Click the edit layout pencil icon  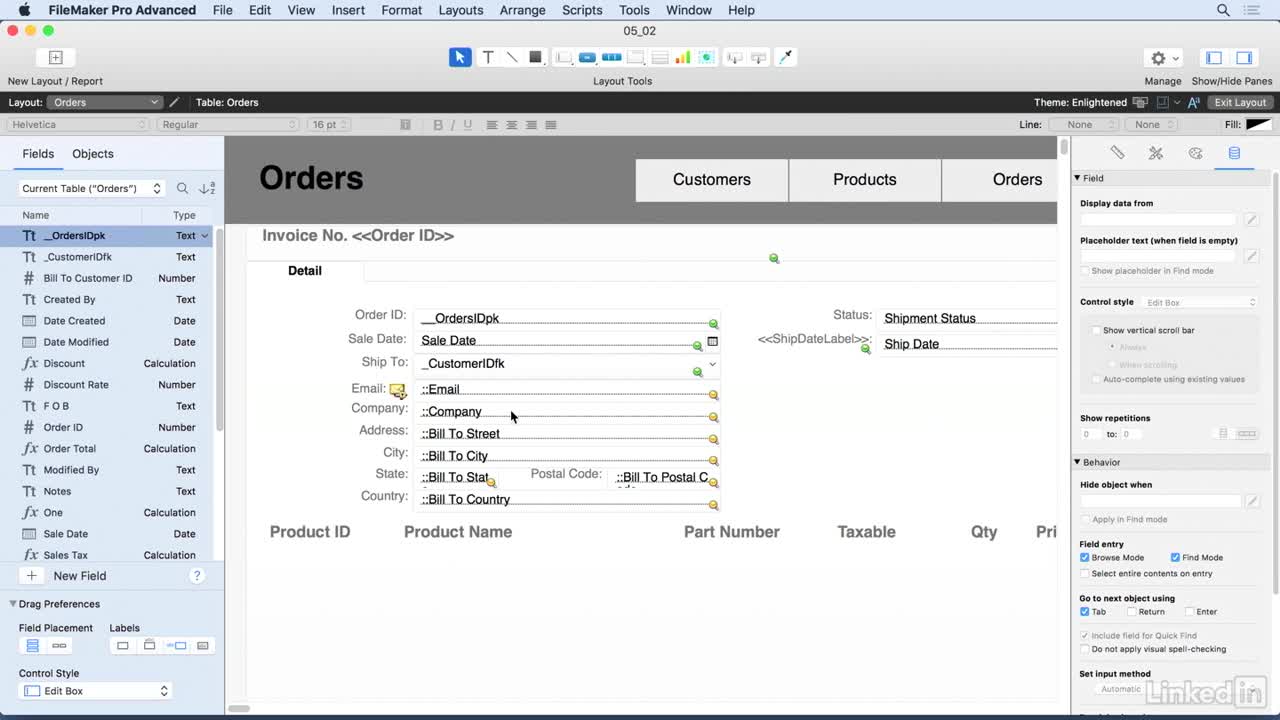(174, 102)
